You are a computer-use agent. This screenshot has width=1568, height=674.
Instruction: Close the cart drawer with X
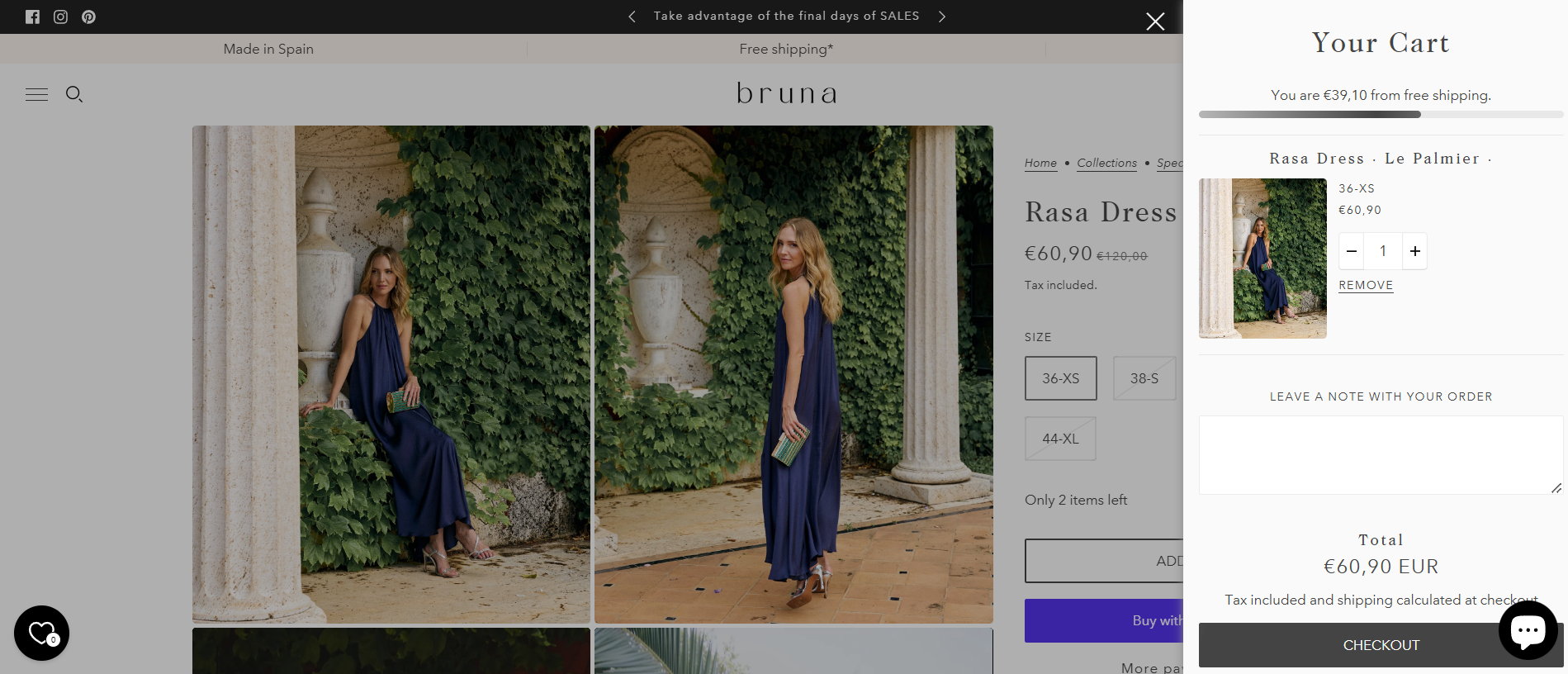point(1155,21)
